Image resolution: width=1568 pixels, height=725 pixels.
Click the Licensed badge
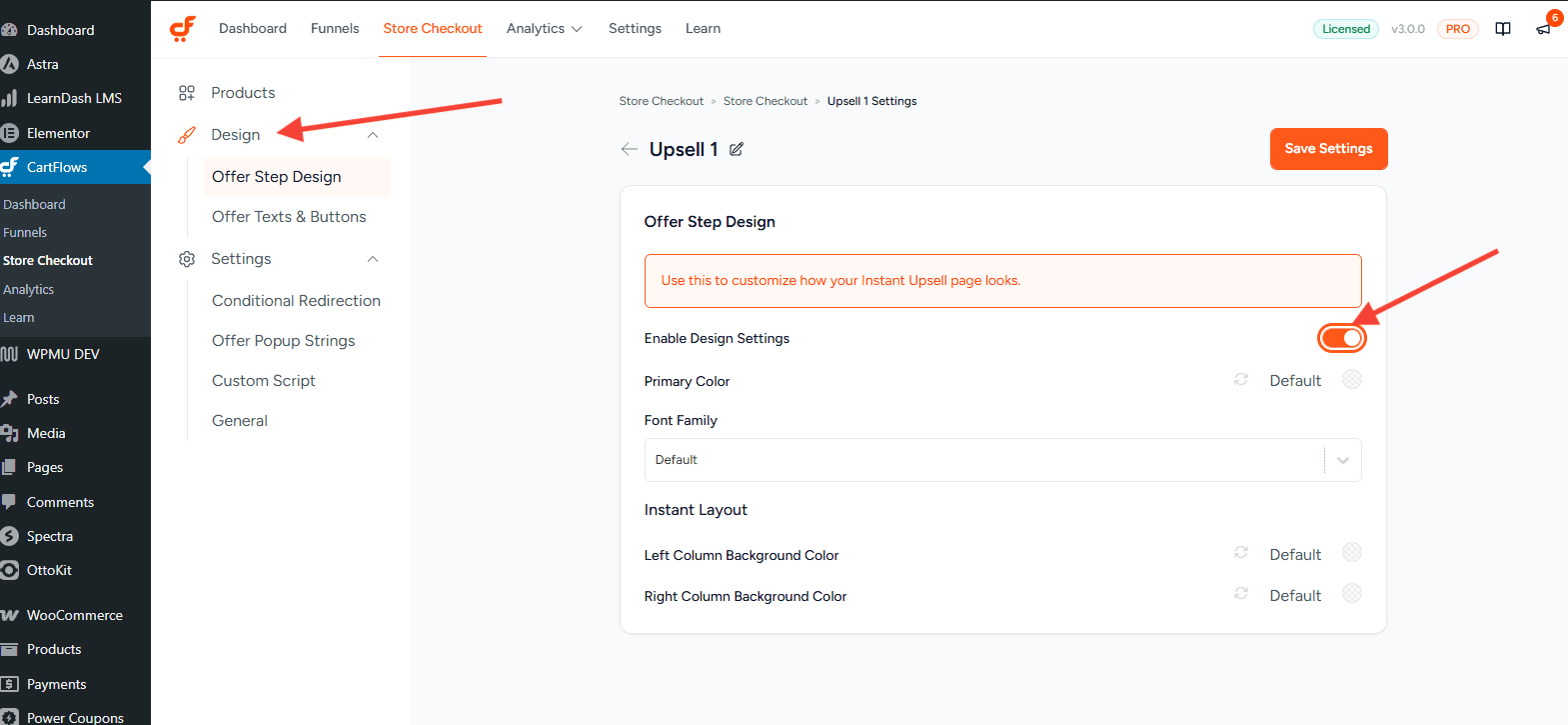(x=1346, y=29)
